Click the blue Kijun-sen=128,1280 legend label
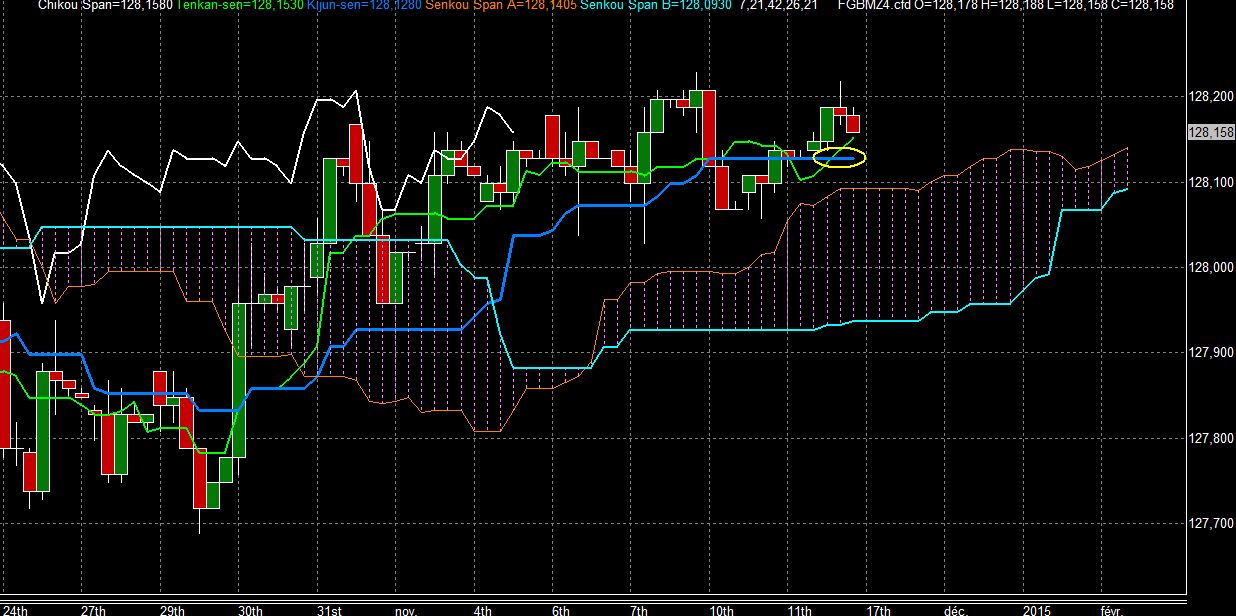Screen dimensions: 1236x616 [x=363, y=5]
